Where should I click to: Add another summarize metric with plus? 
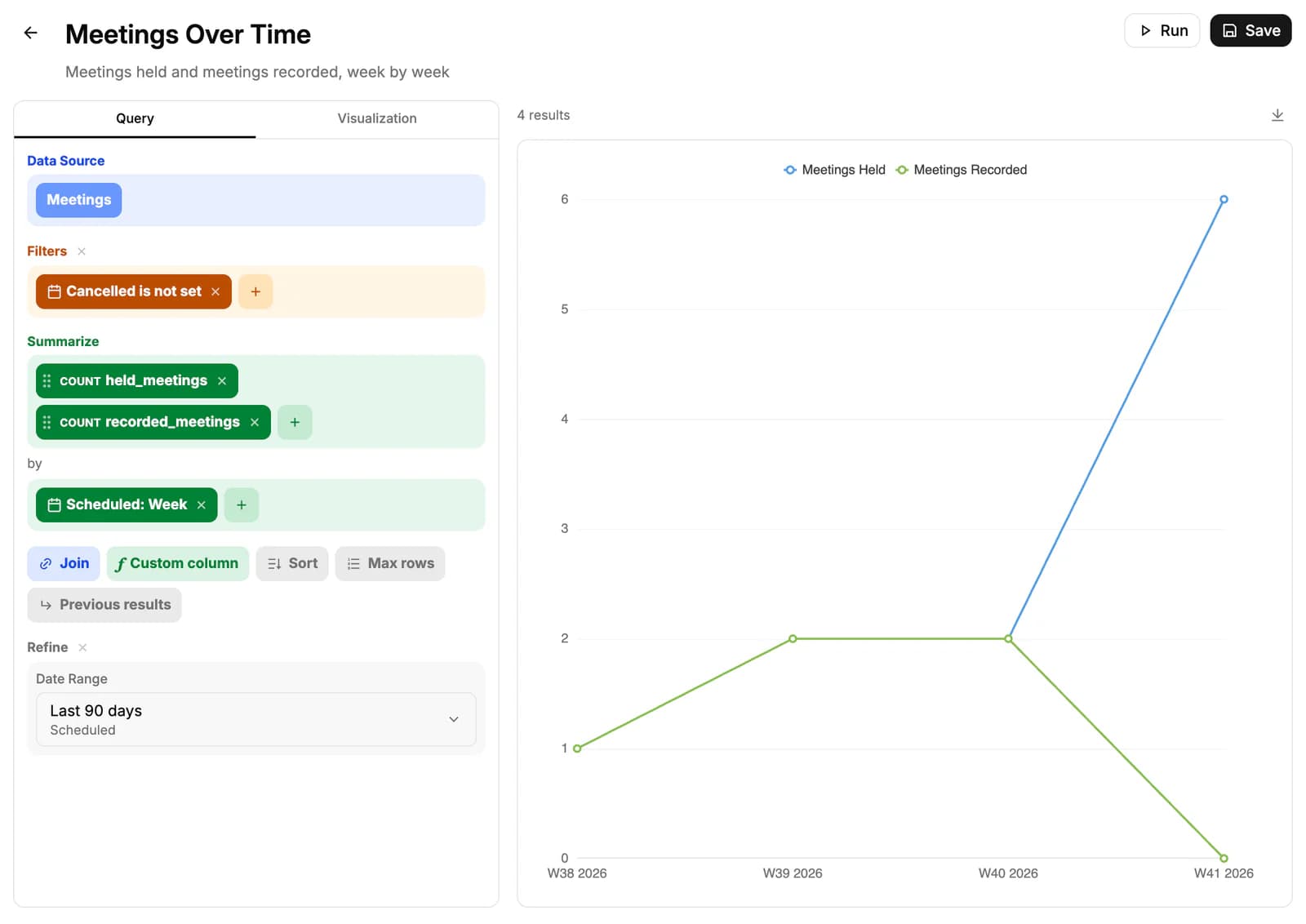pyautogui.click(x=295, y=422)
